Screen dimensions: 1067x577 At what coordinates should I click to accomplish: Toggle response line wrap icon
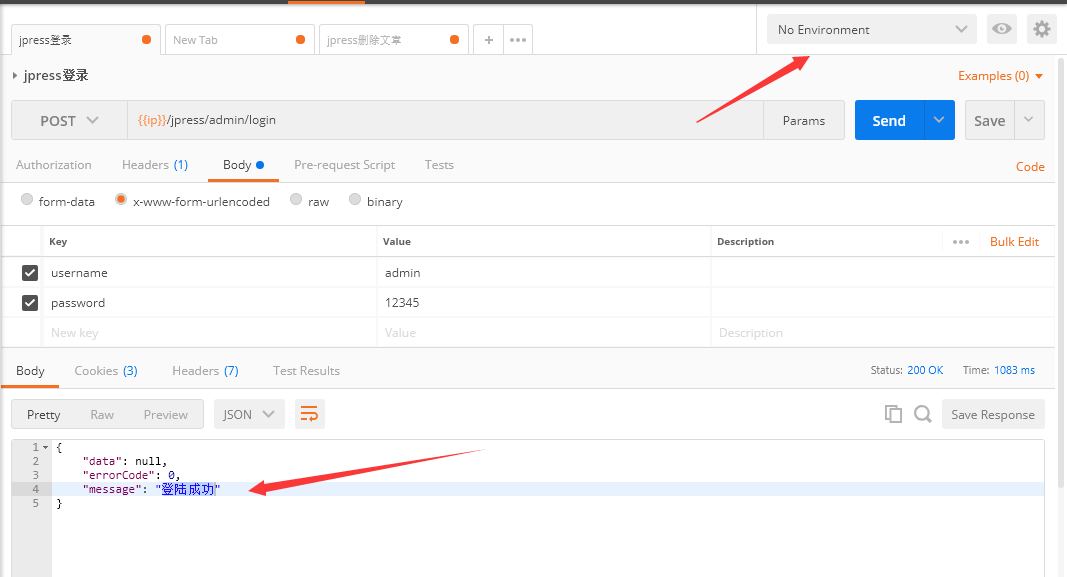(310, 414)
